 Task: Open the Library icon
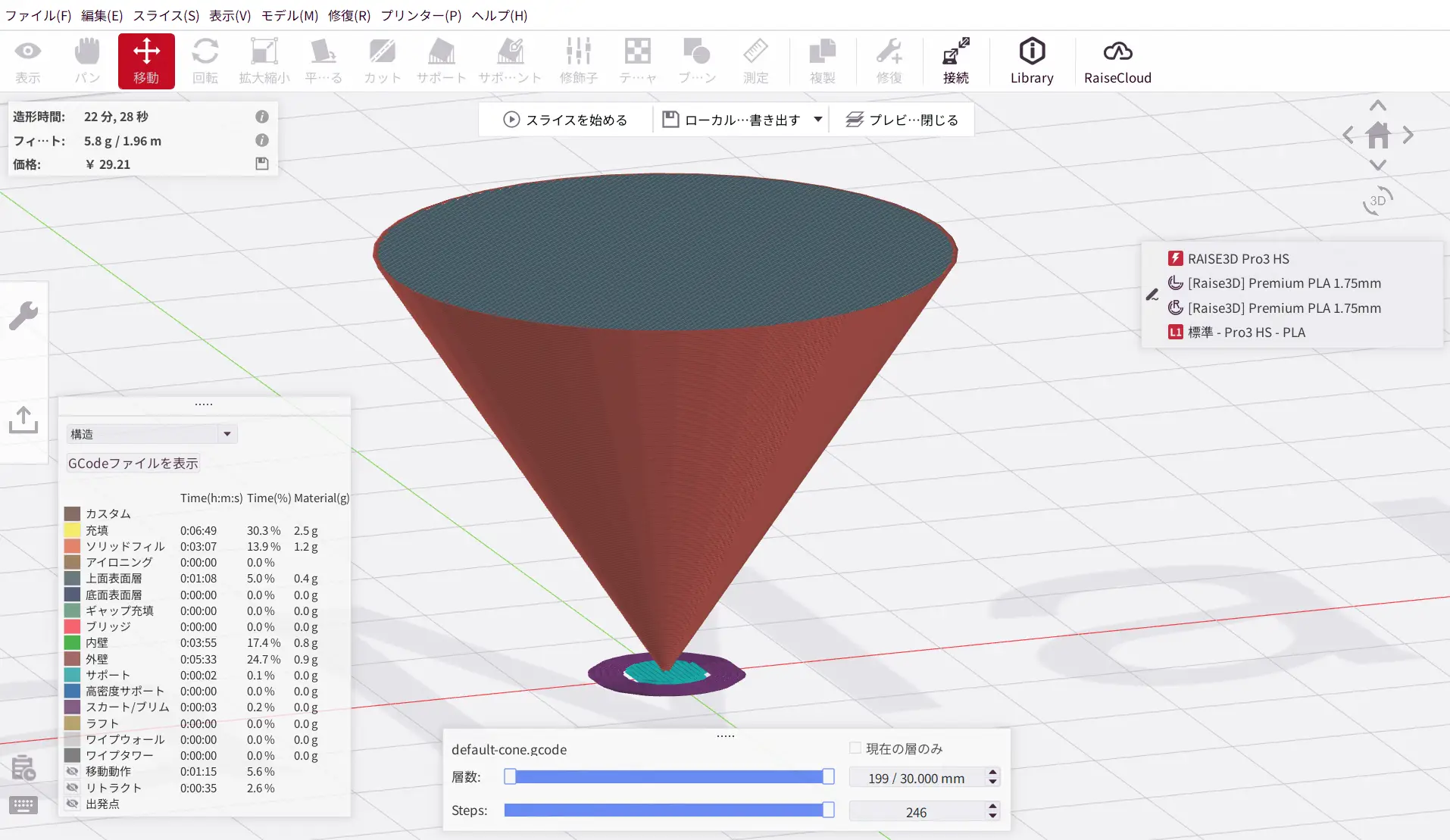point(1031,61)
